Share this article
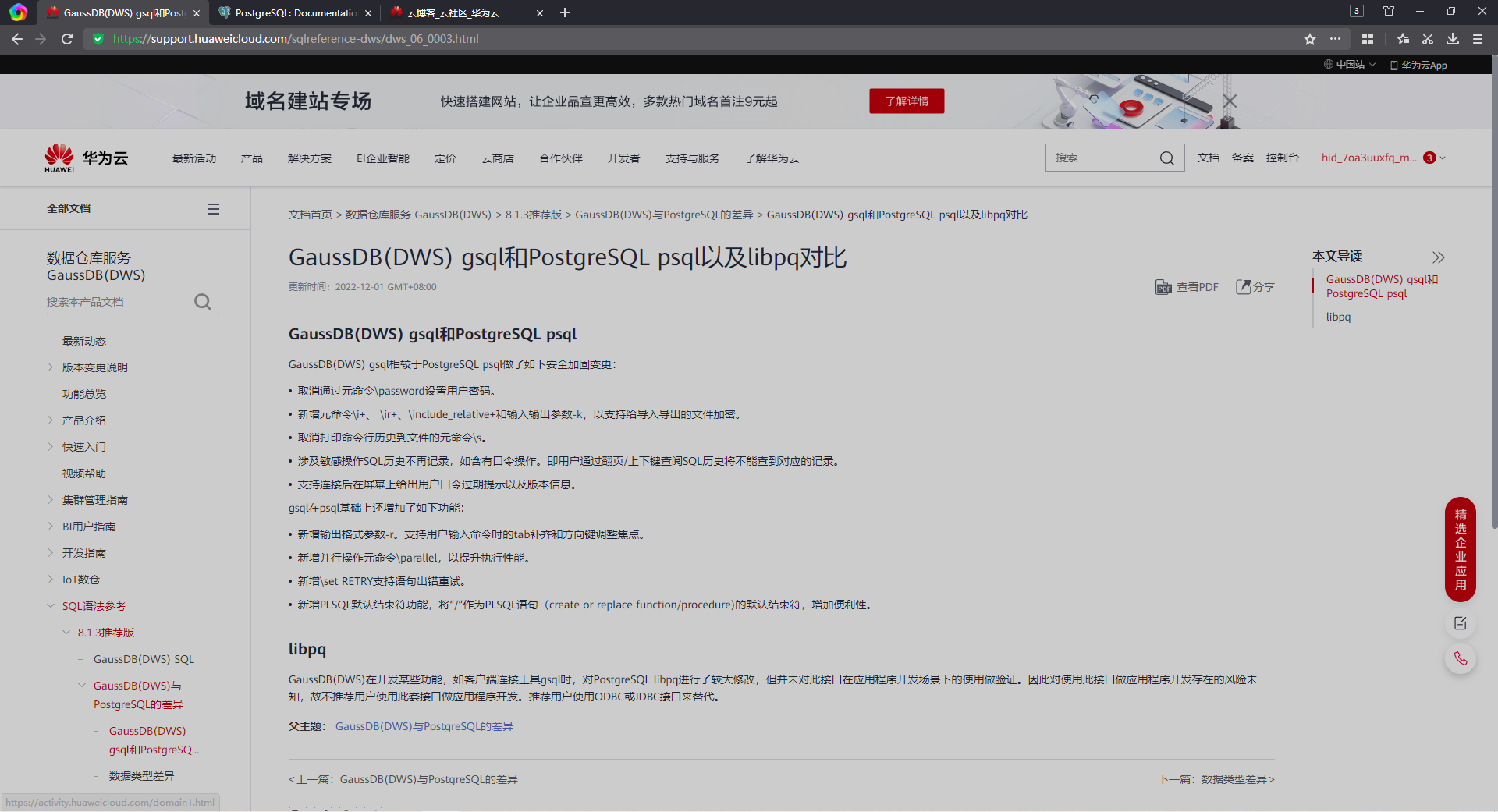This screenshot has width=1498, height=812. [1255, 287]
